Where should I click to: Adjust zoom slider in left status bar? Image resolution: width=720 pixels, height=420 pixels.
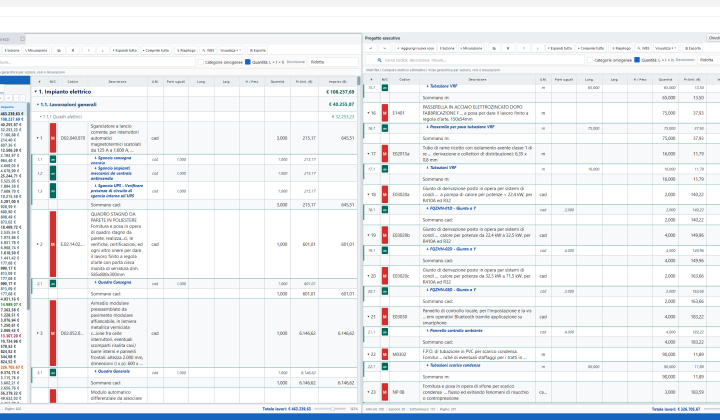point(332,409)
